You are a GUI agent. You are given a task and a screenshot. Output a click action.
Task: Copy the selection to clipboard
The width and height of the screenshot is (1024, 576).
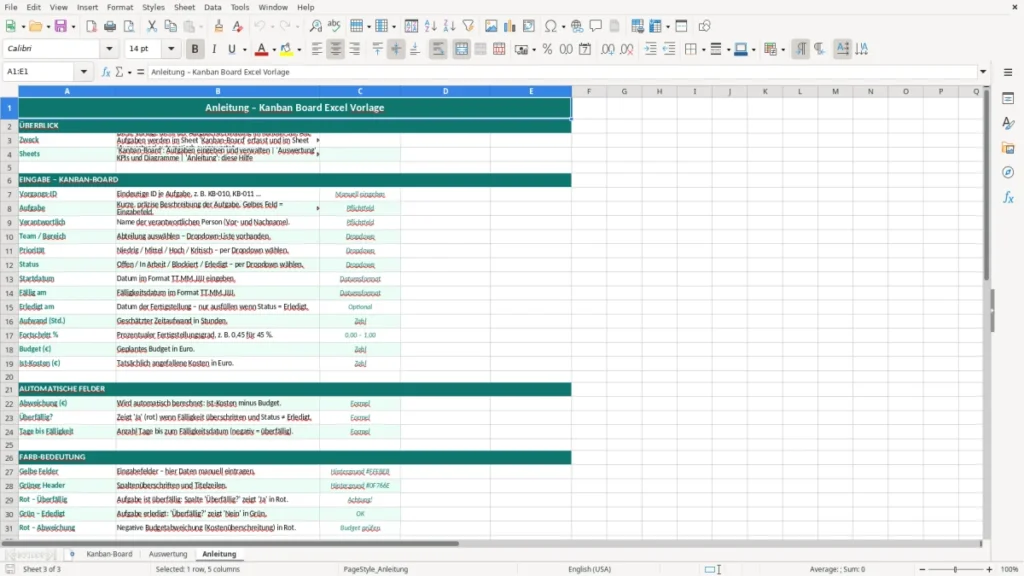click(x=170, y=26)
